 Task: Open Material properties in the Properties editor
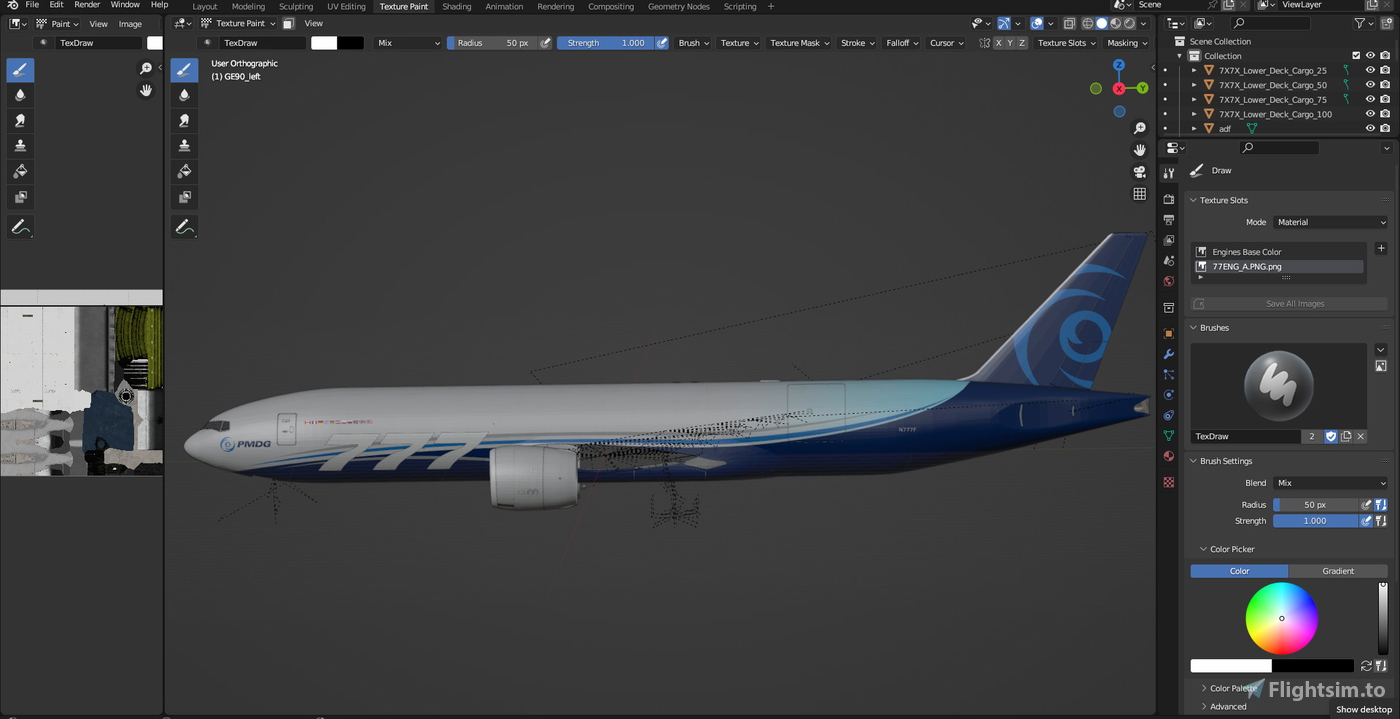[x=1168, y=456]
